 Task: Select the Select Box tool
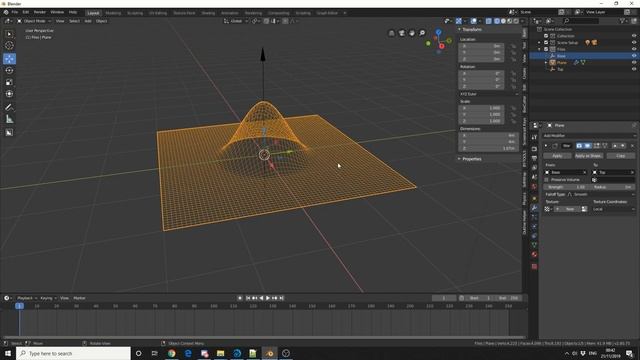point(9,34)
